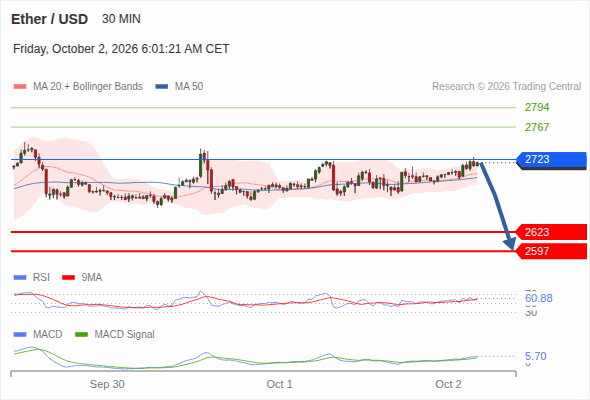Click the 30 MIN timeframe label
This screenshot has height=400, width=590.
click(x=121, y=19)
